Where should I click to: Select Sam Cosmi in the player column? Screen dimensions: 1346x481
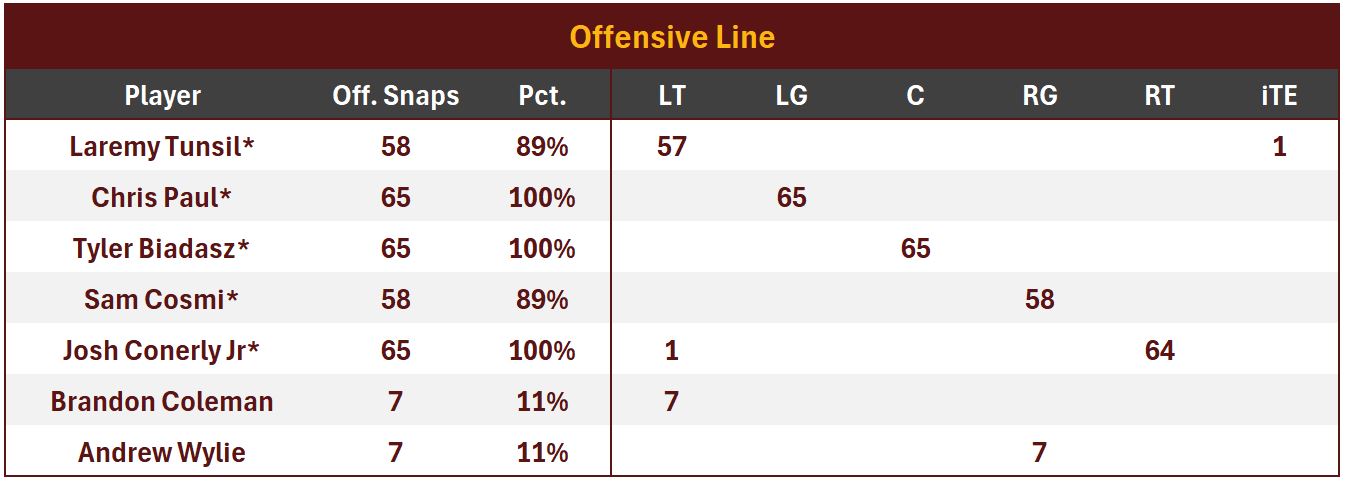(x=162, y=300)
